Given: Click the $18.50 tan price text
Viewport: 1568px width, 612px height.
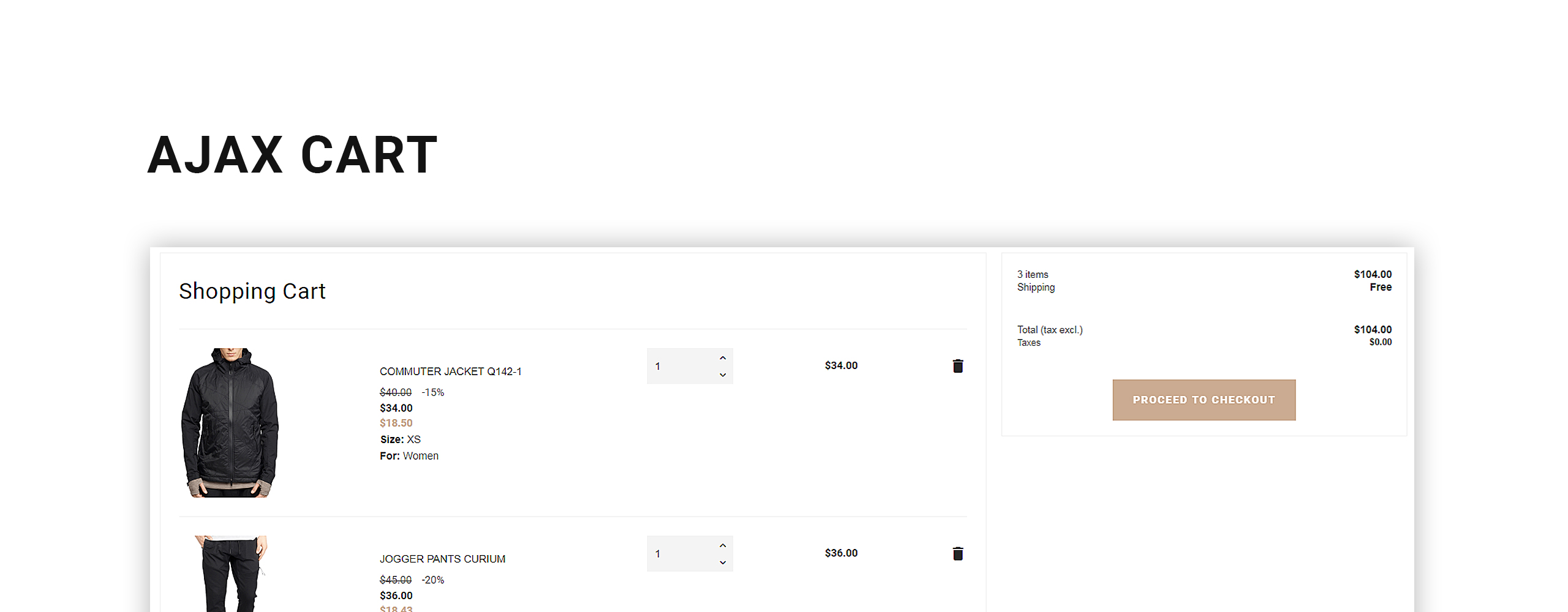Looking at the screenshot, I should pyautogui.click(x=396, y=423).
